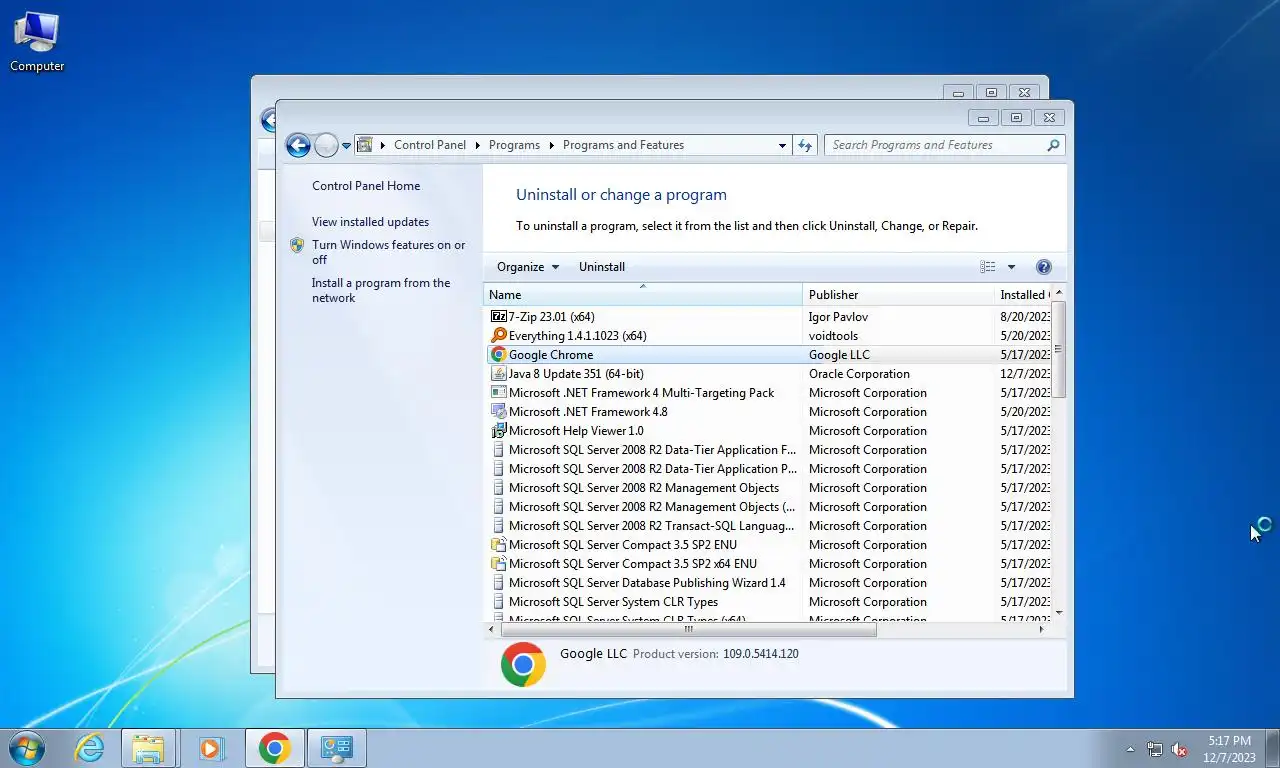The width and height of the screenshot is (1280, 768).
Task: Click Igor Pavlov publisher cell
Action: 838,317
